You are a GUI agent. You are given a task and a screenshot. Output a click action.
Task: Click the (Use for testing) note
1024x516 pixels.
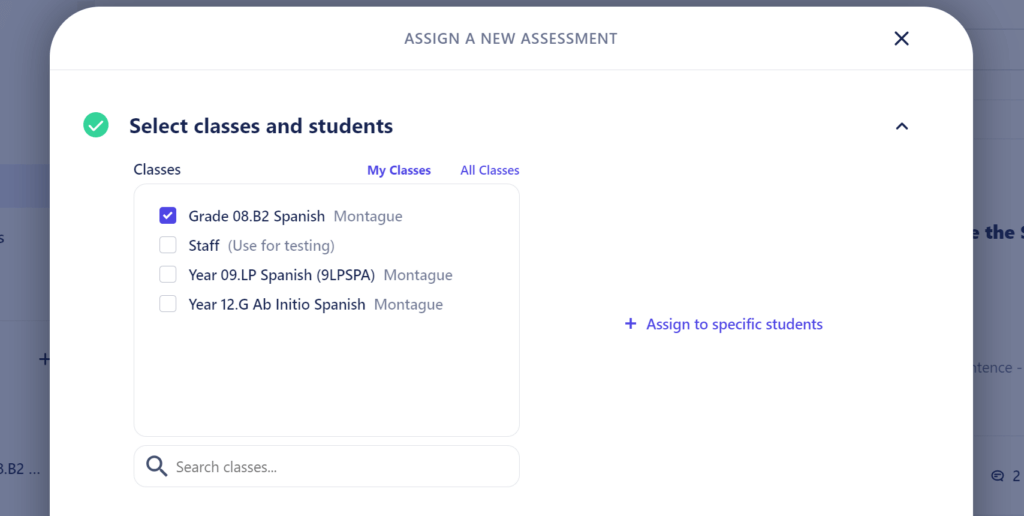(x=281, y=246)
